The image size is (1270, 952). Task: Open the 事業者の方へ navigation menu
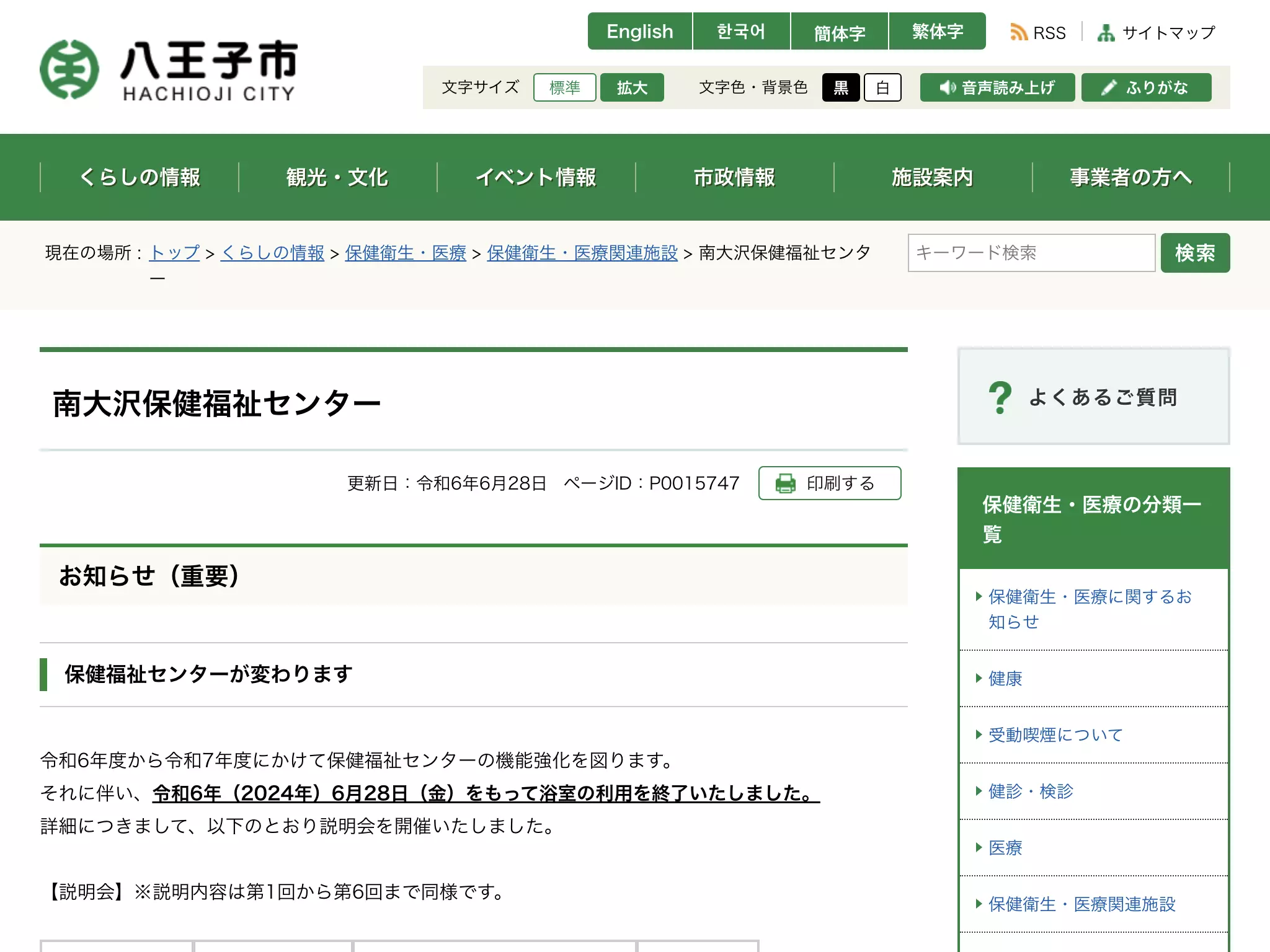(1131, 177)
